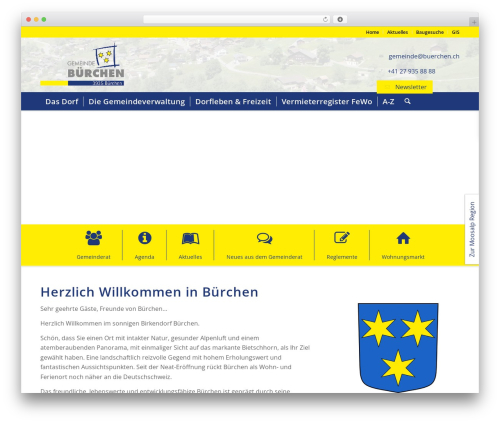Go to Home in top bar
The width and height of the screenshot is (500, 423).
click(372, 32)
